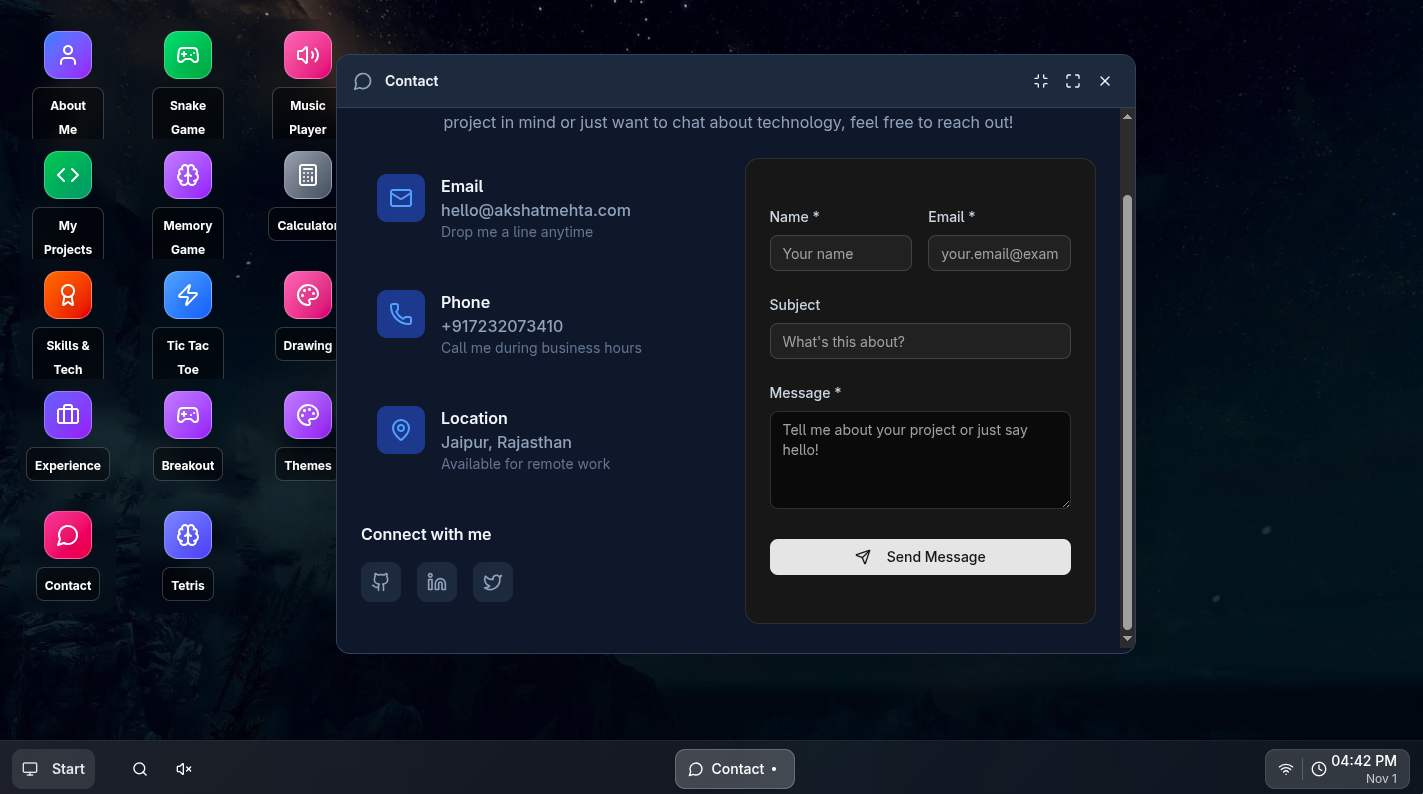The image size is (1423, 794).
Task: Click the 'Connect with me' heading
Action: click(x=426, y=534)
